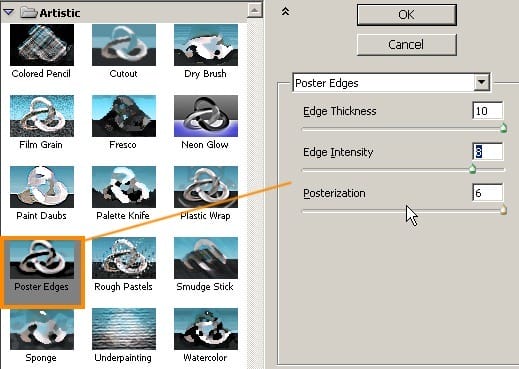Pick the Fresco filter thumbnail
Viewport: 519px width, 369px height.
124,116
